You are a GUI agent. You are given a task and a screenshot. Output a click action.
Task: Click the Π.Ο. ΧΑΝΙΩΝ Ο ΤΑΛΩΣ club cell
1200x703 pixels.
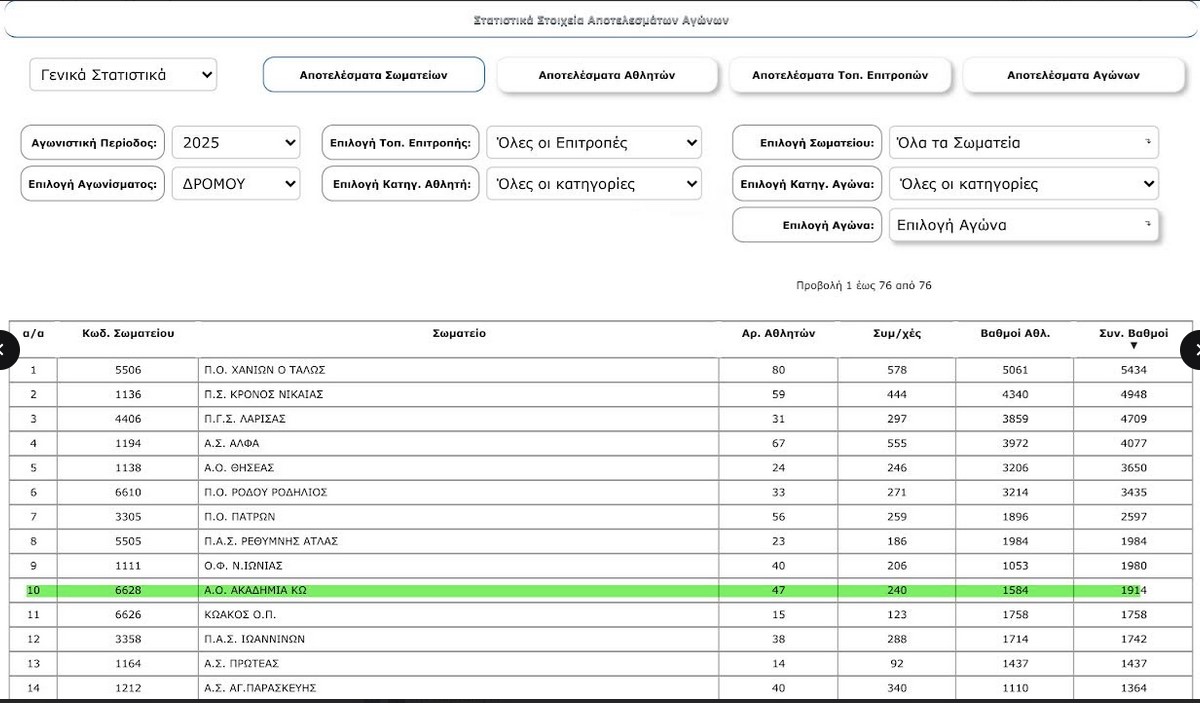pyautogui.click(x=264, y=370)
